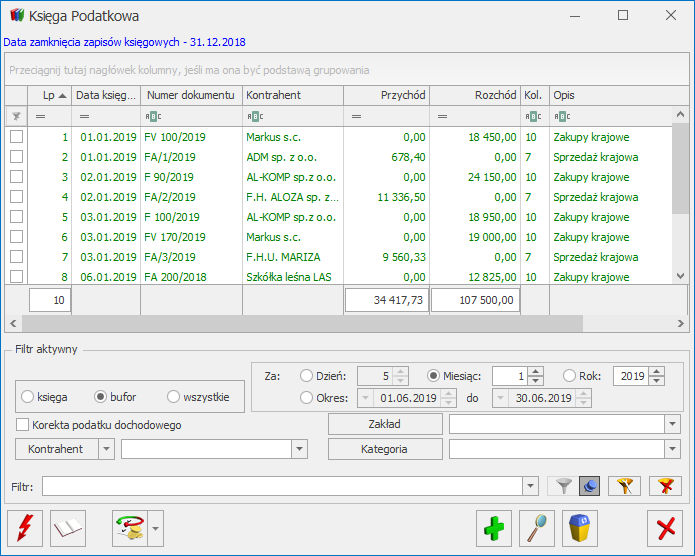Click the gray funnel filter icon
The image size is (695, 556).
click(563, 486)
